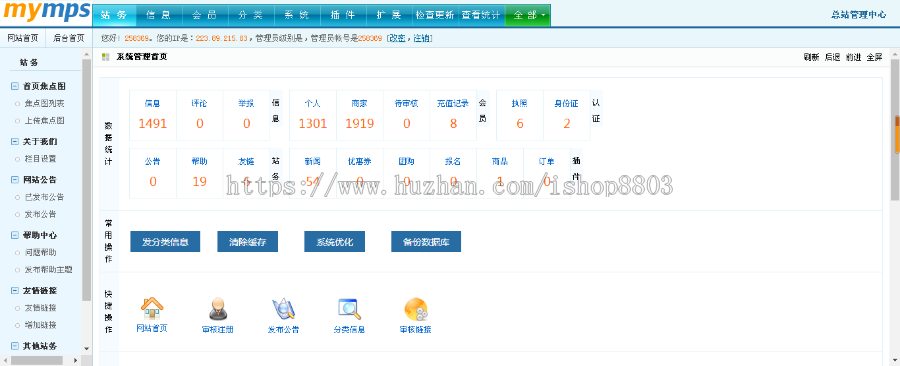Click the 举报 statistic tile
Image resolution: width=900 pixels, height=366 pixels.
246,115
